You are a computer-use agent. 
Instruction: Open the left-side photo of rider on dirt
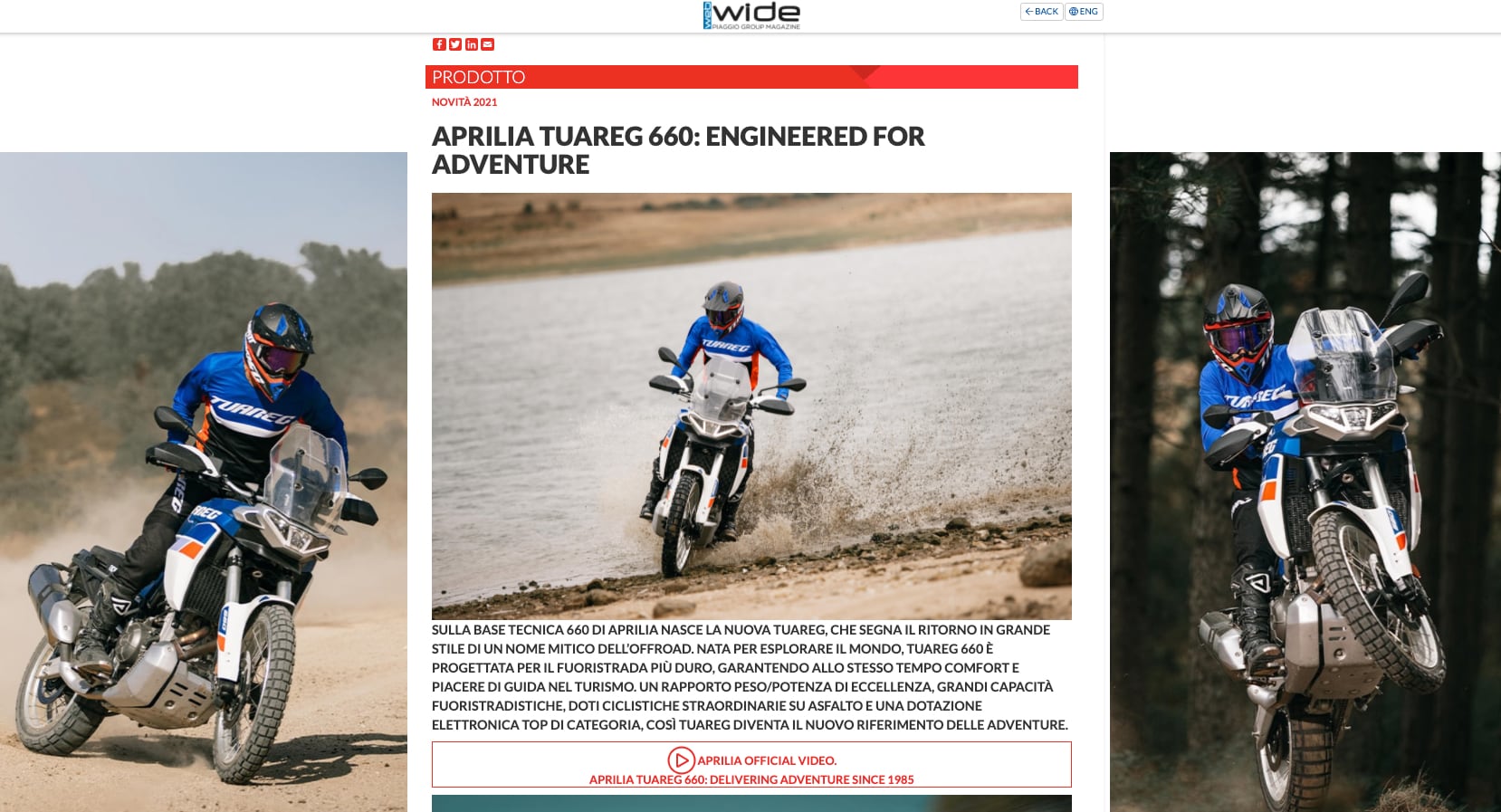coord(204,482)
